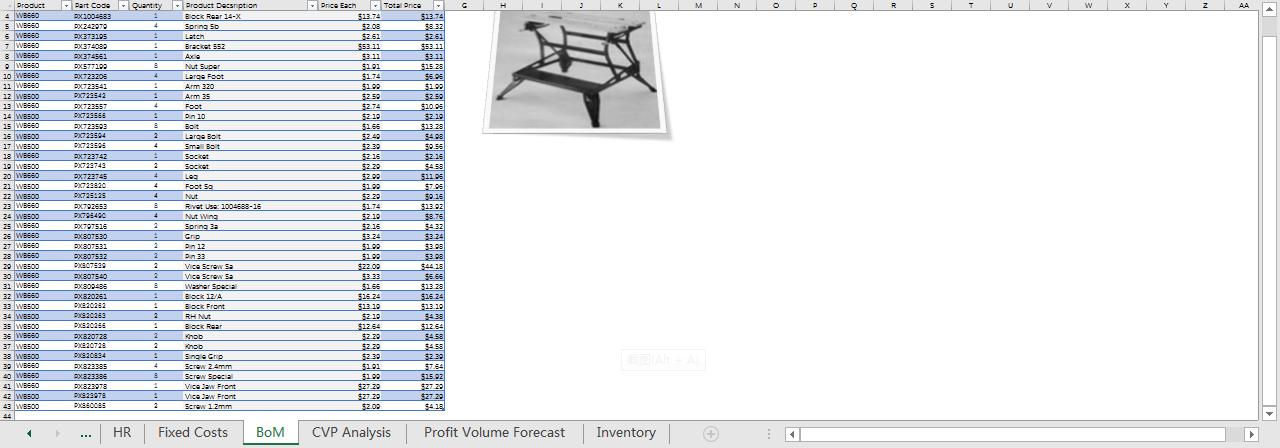The width and height of the screenshot is (1280, 448).
Task: Select row 4 header
Action: 7,17
